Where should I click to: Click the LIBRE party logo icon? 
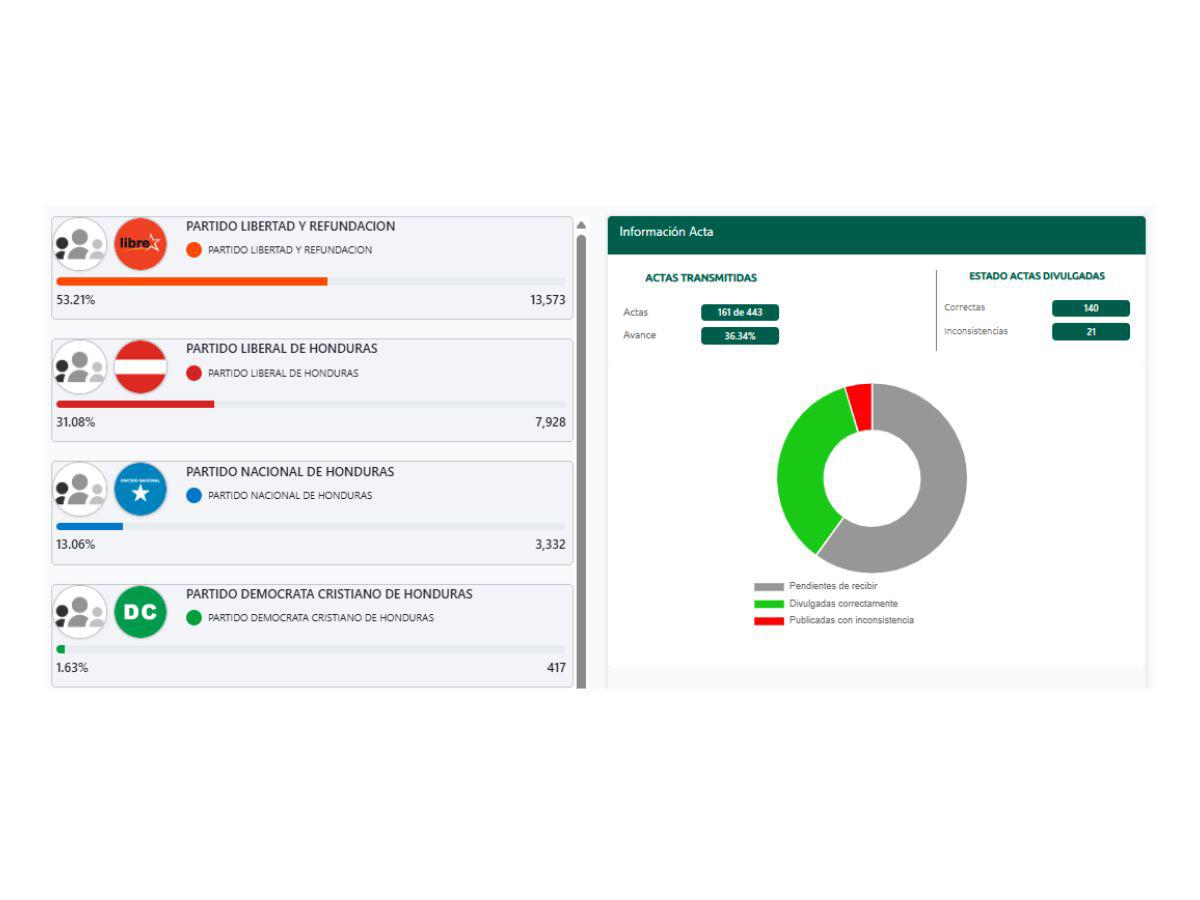[140, 244]
